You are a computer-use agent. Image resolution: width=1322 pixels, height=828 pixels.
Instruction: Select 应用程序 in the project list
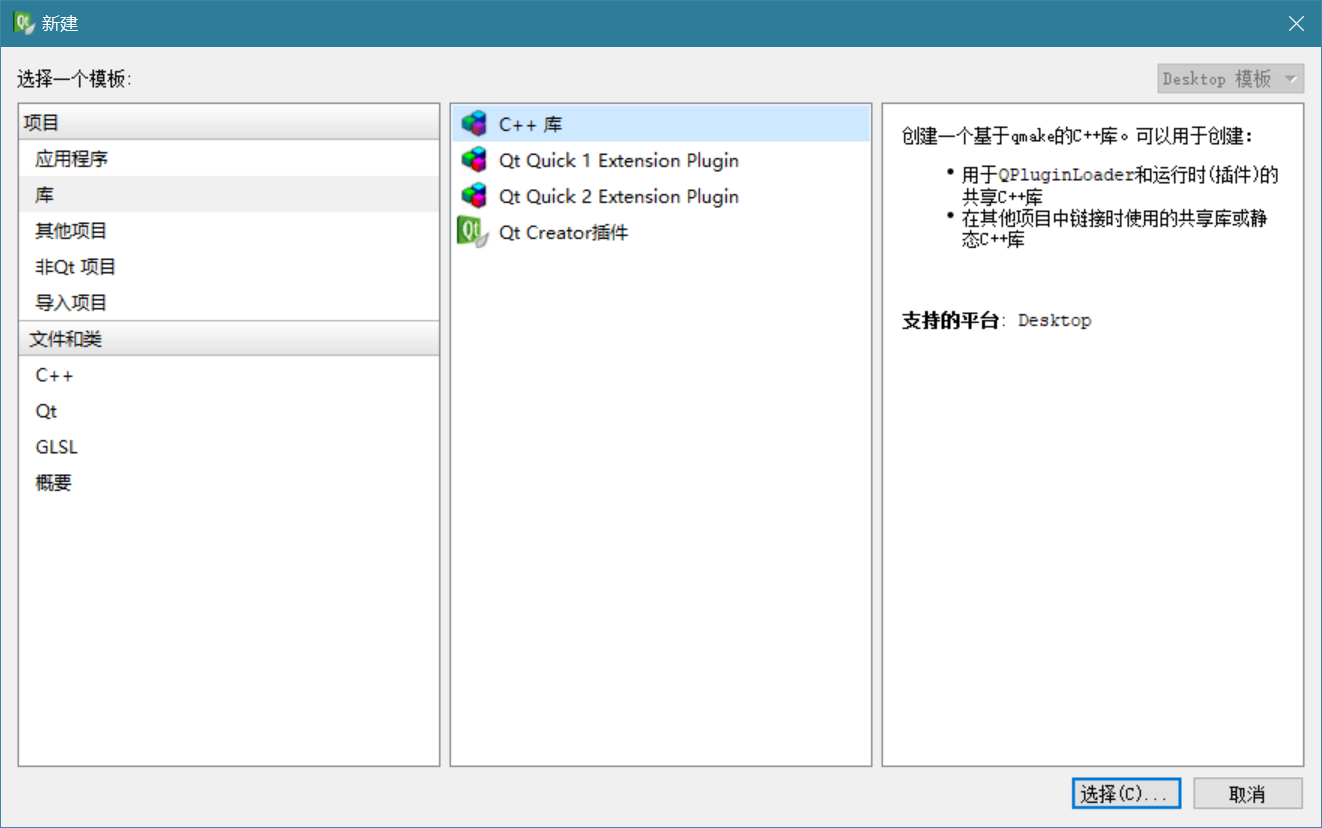[x=71, y=159]
